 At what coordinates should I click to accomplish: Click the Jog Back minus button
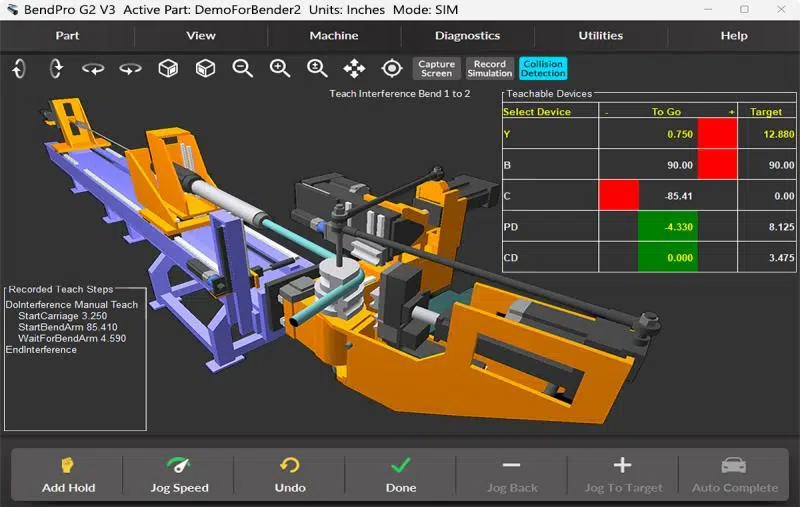point(512,475)
